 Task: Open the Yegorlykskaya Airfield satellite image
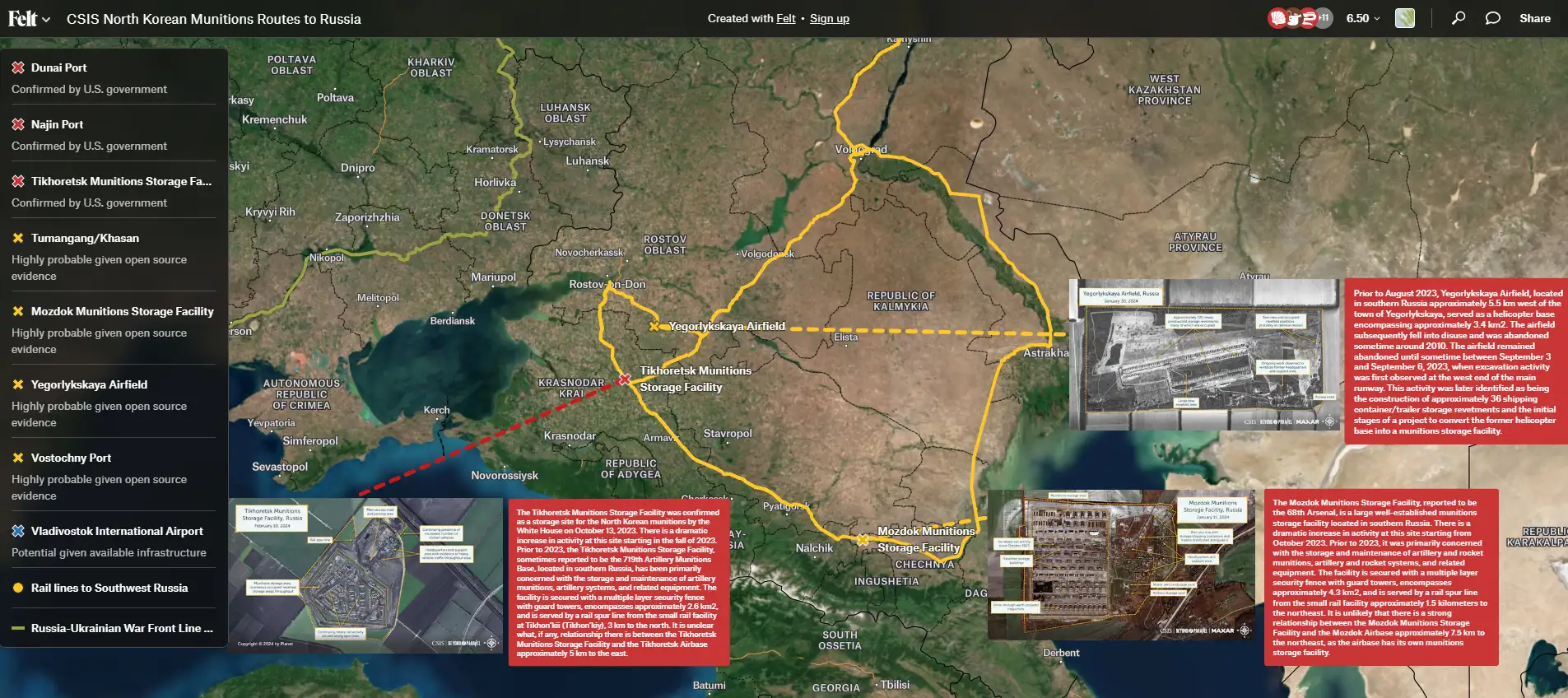tap(1204, 355)
